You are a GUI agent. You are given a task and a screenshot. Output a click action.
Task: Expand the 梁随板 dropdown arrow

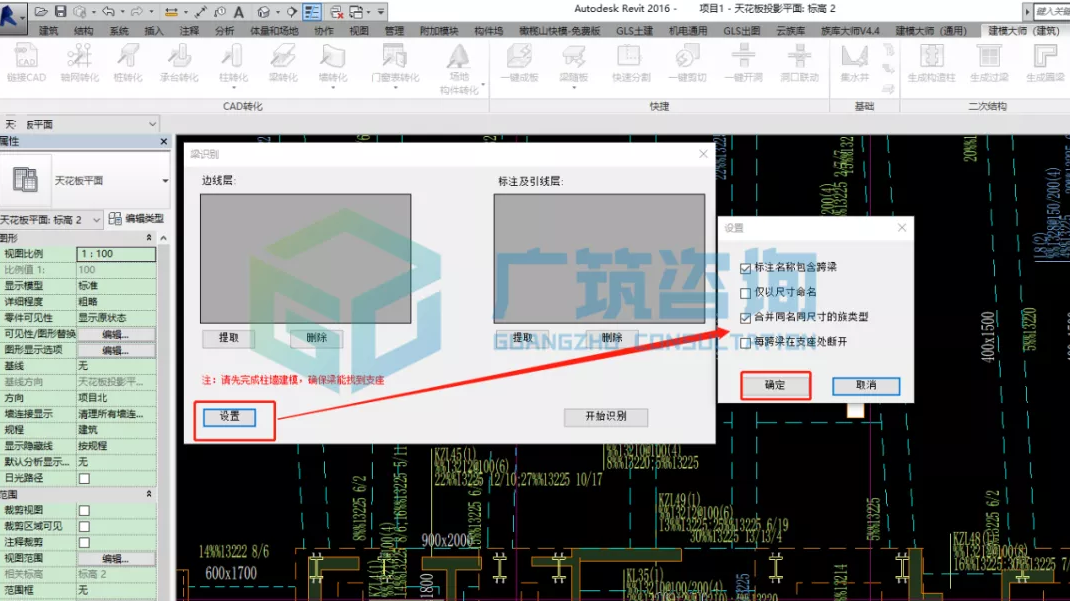pos(573,88)
